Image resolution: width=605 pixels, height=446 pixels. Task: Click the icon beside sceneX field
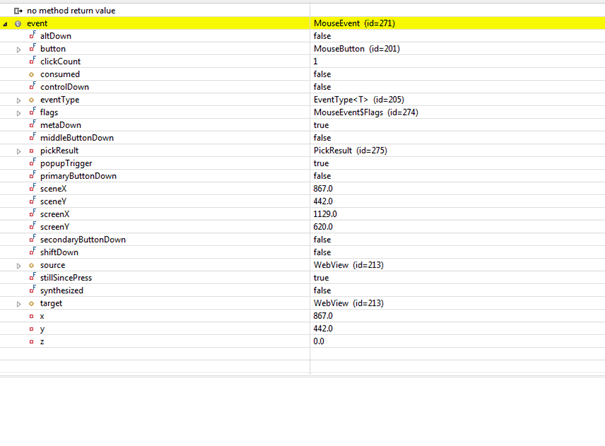(32, 188)
